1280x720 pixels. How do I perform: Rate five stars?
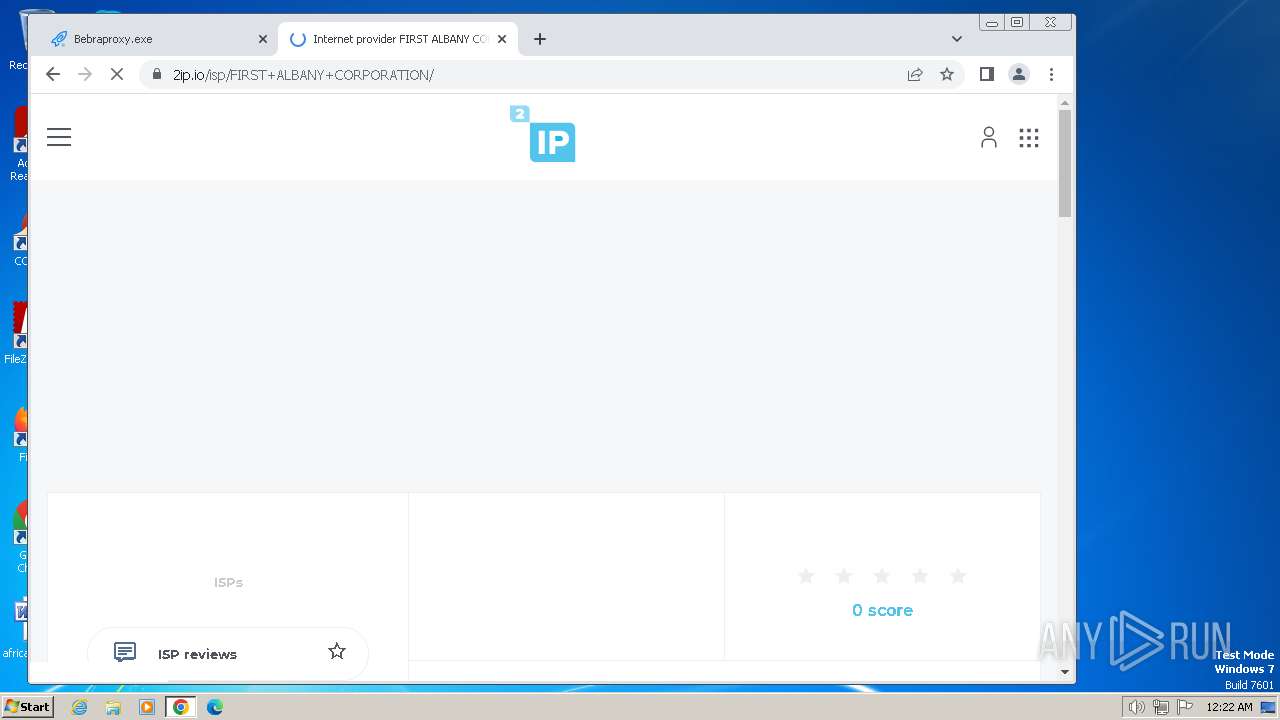tap(958, 576)
